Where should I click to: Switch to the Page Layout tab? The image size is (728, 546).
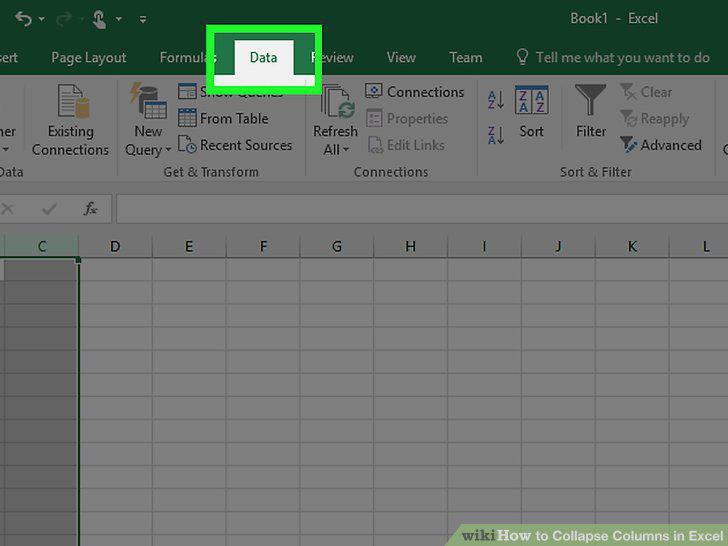[89, 57]
